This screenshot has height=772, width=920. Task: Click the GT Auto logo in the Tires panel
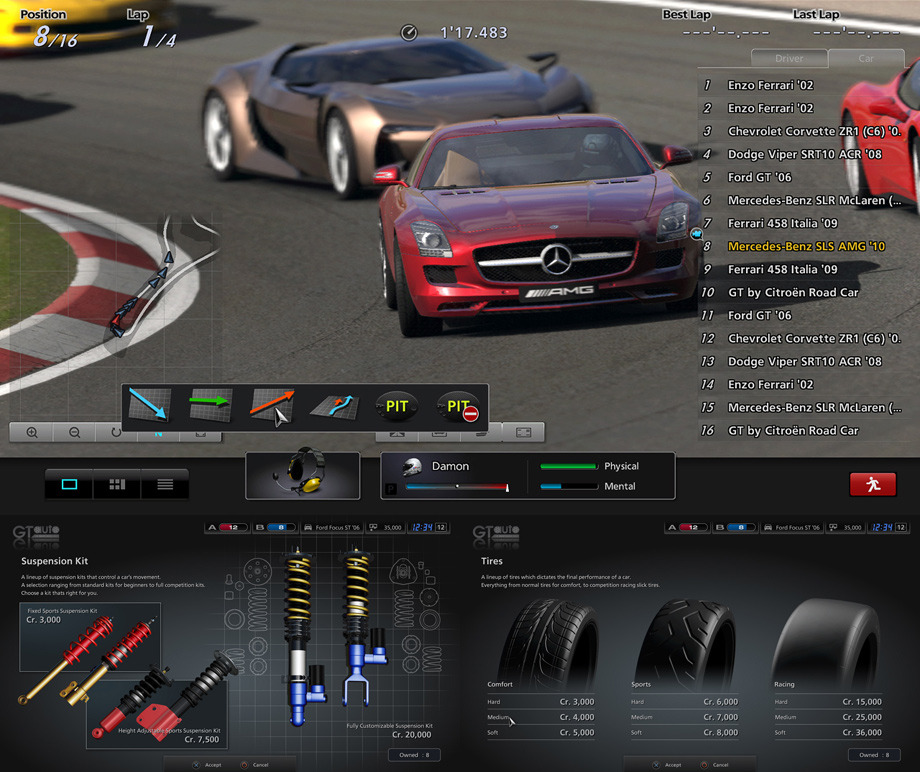tap(496, 535)
